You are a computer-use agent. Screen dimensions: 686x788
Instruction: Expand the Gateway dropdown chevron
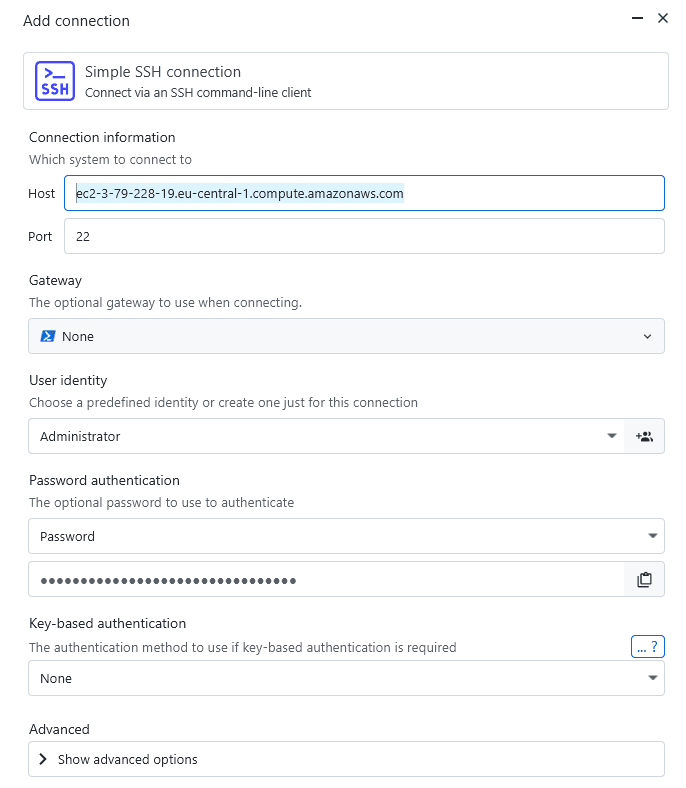[x=647, y=337]
